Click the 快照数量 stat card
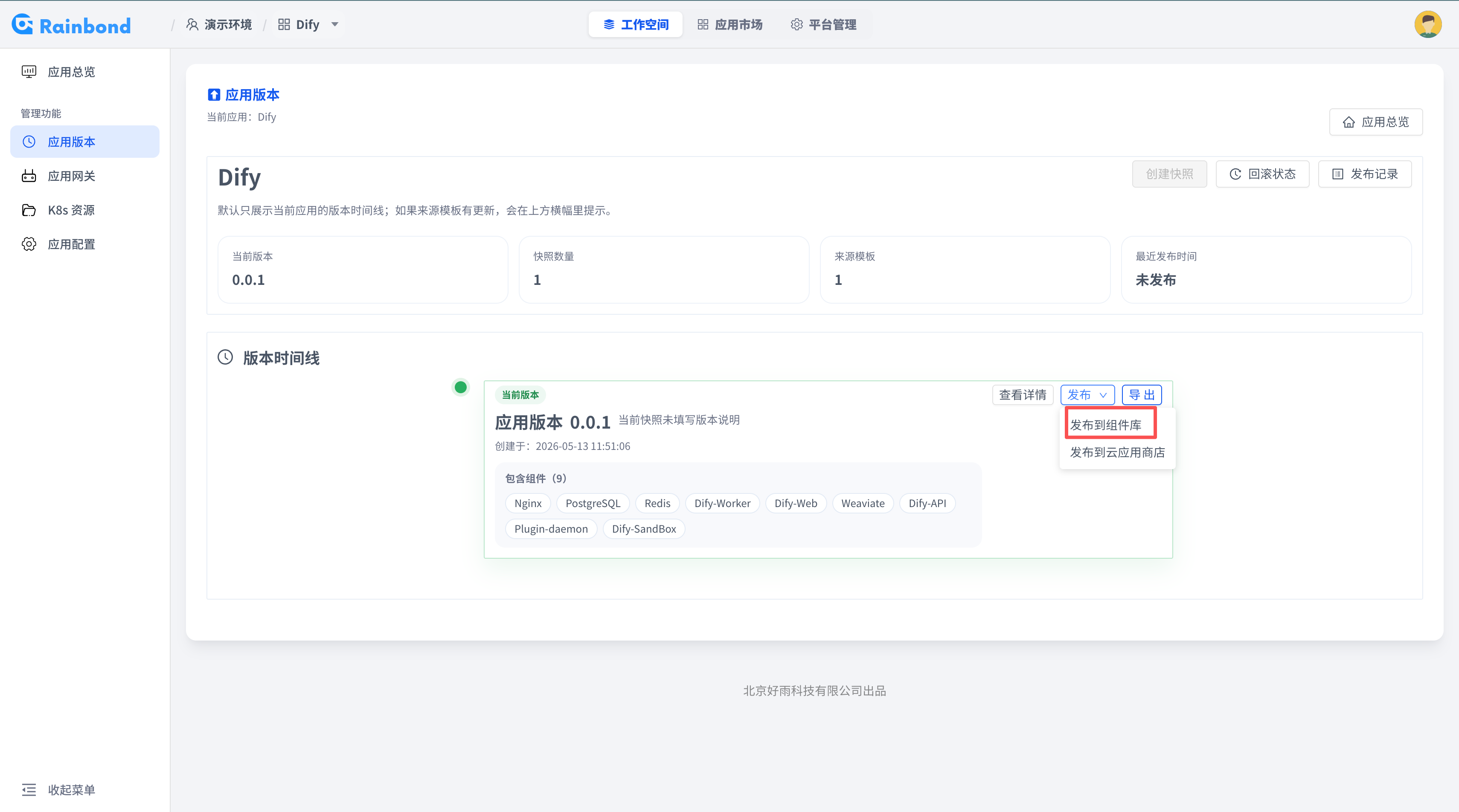Screen dimensions: 1459x812 [664, 270]
